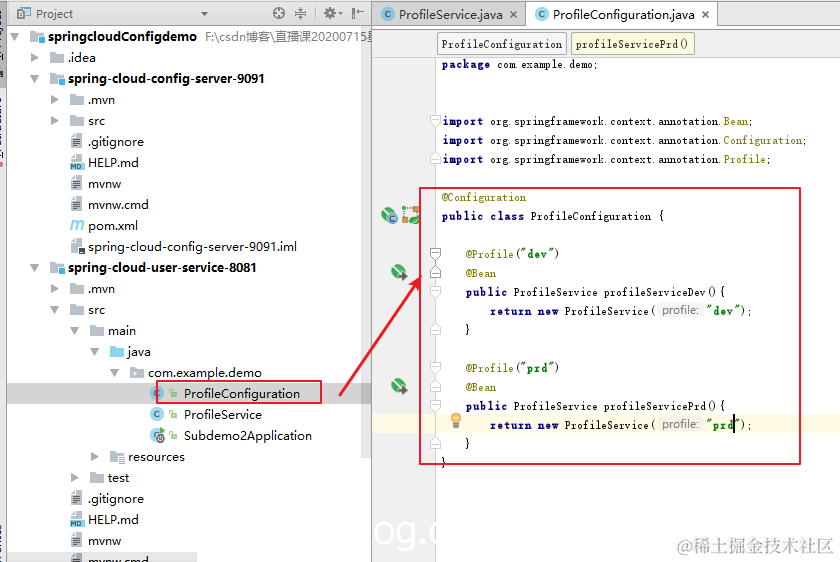Select HELP.md in config-server-9091
Viewport: 840px width, 562px height.
pyautogui.click(x=113, y=162)
